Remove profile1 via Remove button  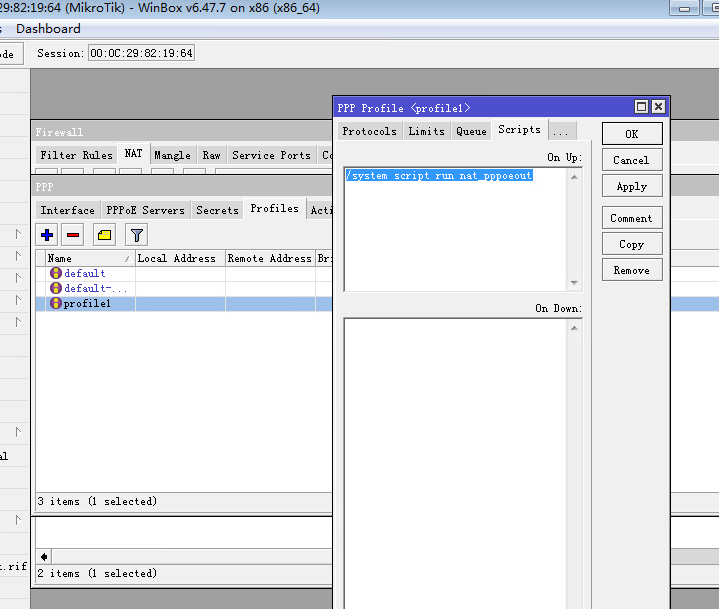(632, 270)
